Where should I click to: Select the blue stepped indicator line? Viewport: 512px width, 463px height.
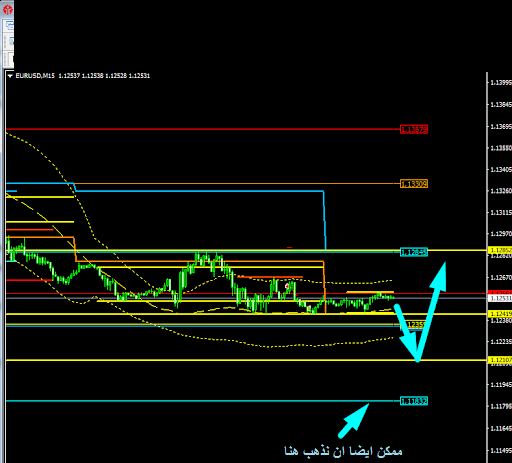(200, 191)
